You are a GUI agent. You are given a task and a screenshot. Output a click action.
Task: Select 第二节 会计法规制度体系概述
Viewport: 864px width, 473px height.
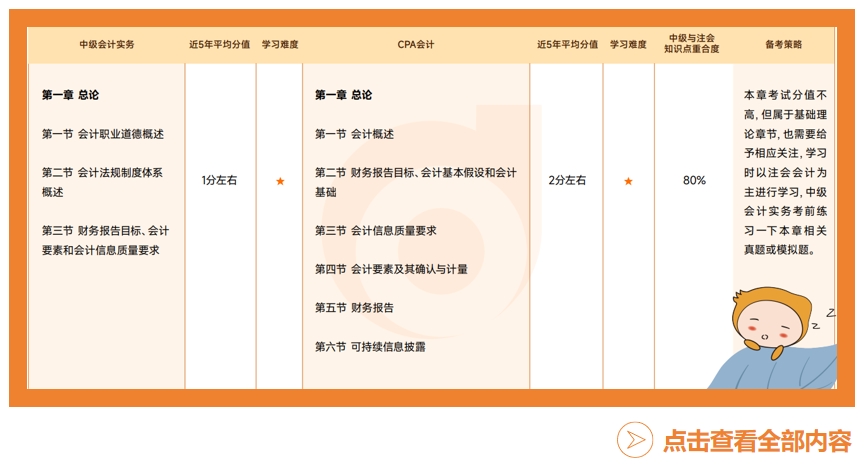pos(102,182)
